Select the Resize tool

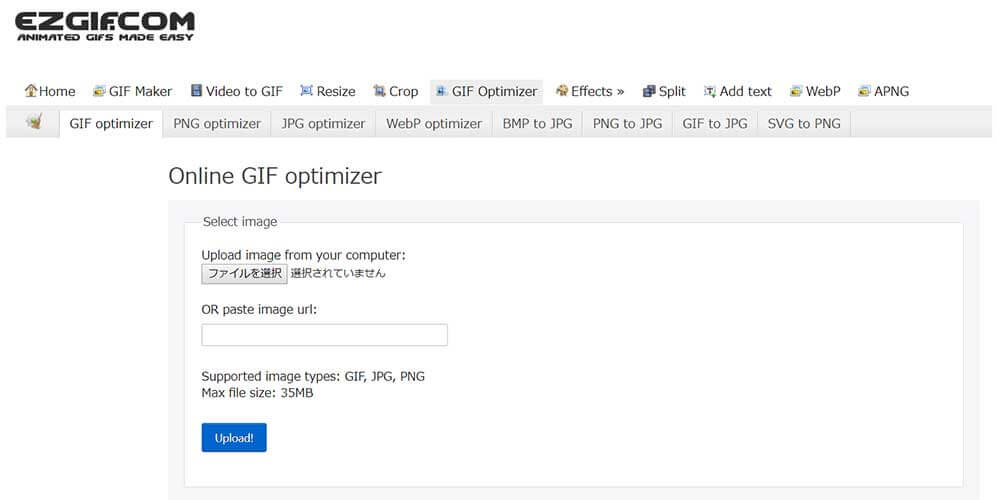[327, 91]
